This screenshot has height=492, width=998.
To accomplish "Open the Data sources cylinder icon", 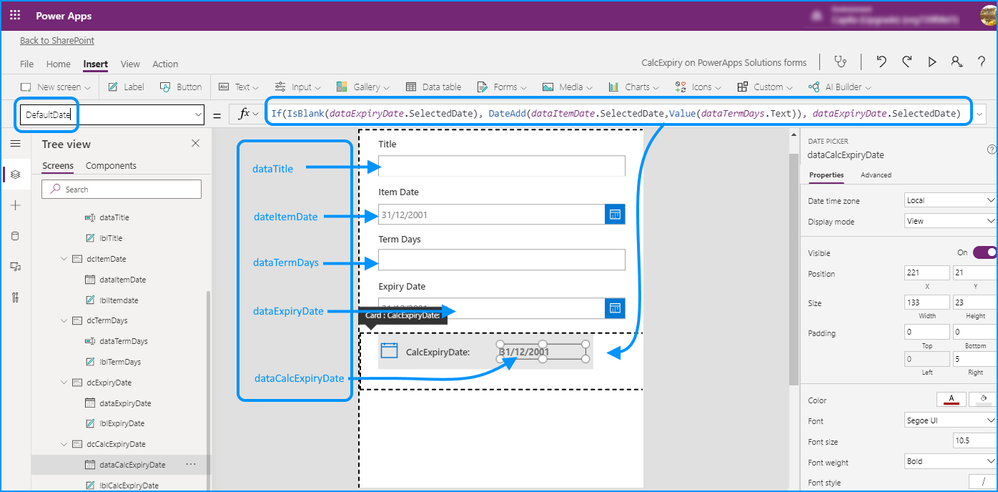I will pos(15,235).
